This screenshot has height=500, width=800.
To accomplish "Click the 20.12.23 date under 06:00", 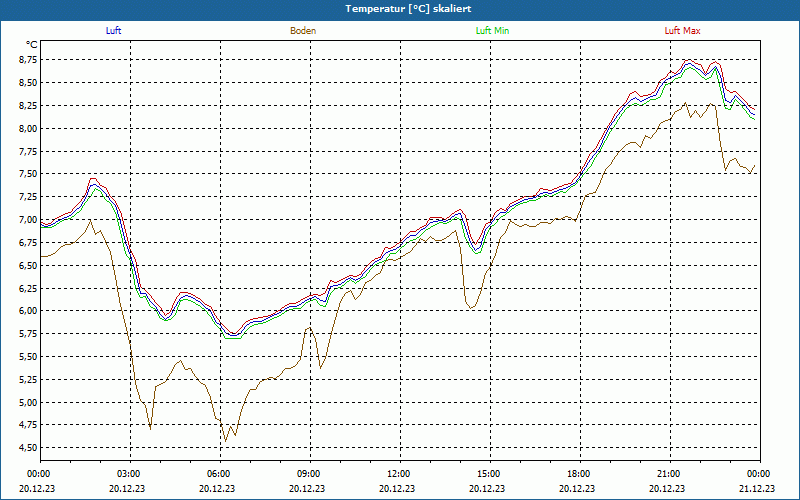I will [217, 488].
